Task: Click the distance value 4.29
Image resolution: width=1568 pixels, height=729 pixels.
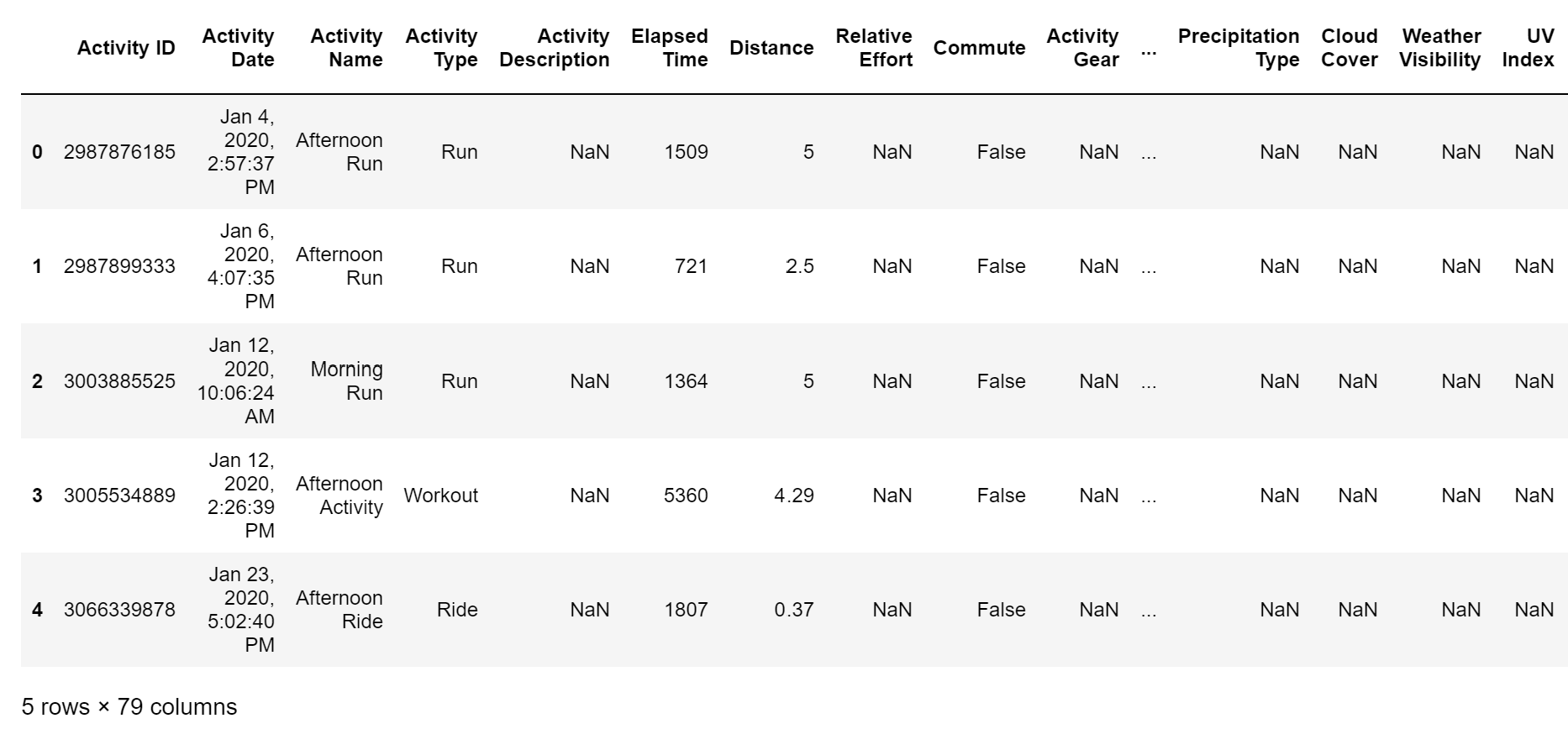Action: tap(793, 496)
